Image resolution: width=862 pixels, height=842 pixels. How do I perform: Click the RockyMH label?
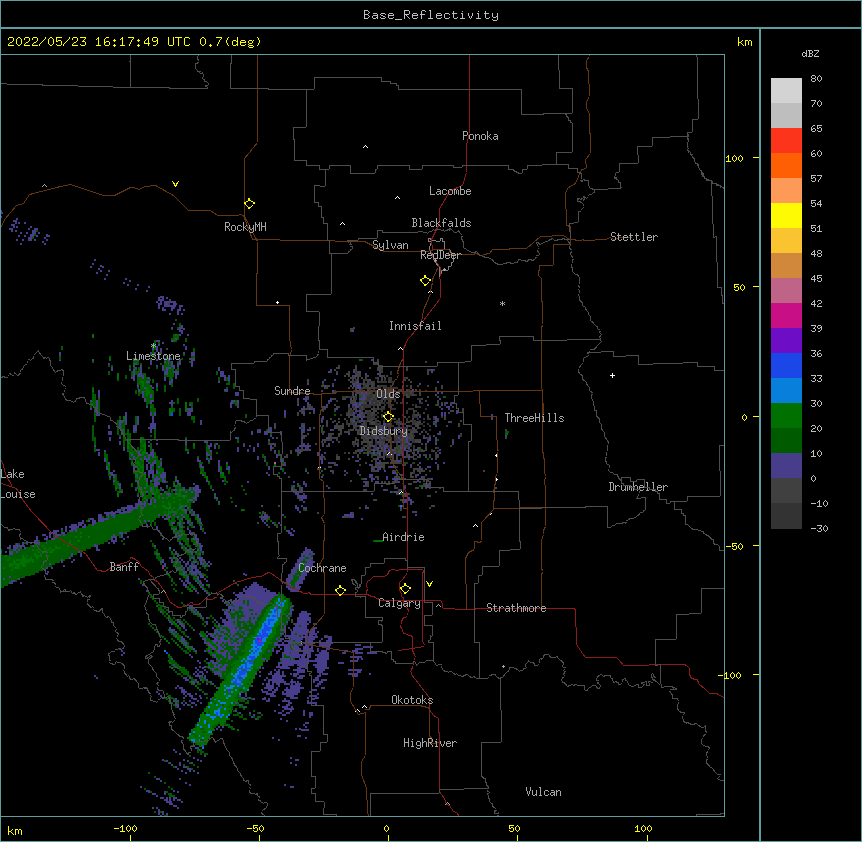(x=245, y=227)
